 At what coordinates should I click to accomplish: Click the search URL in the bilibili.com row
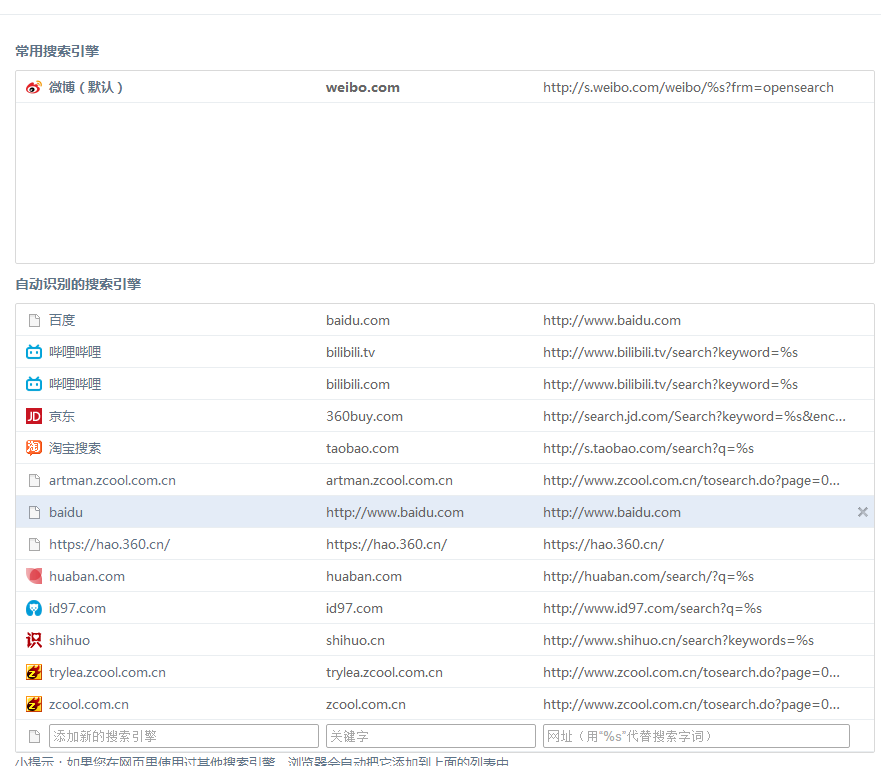tap(670, 384)
